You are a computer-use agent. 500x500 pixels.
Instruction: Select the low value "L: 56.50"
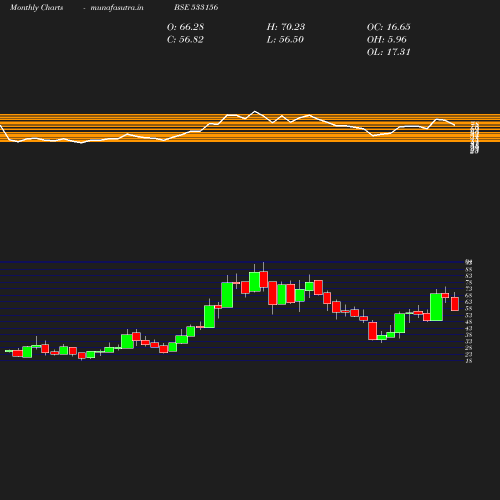pos(285,40)
